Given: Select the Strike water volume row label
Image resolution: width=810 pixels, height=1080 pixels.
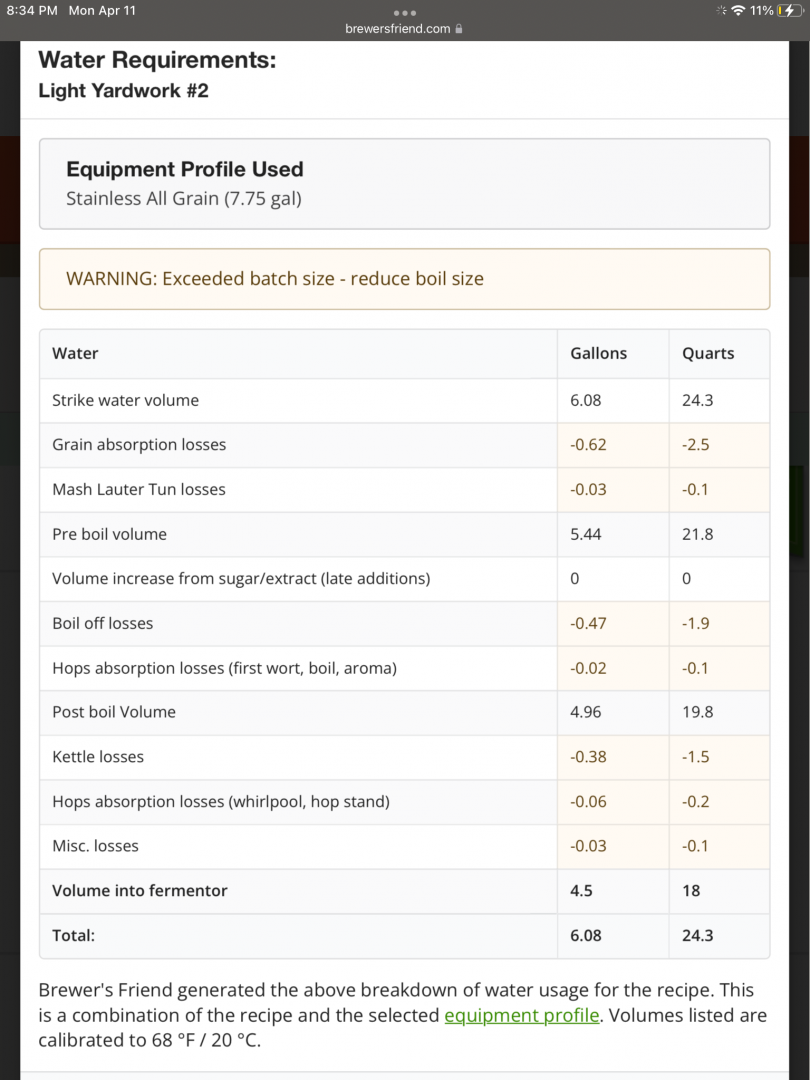Looking at the screenshot, I should click(x=125, y=400).
